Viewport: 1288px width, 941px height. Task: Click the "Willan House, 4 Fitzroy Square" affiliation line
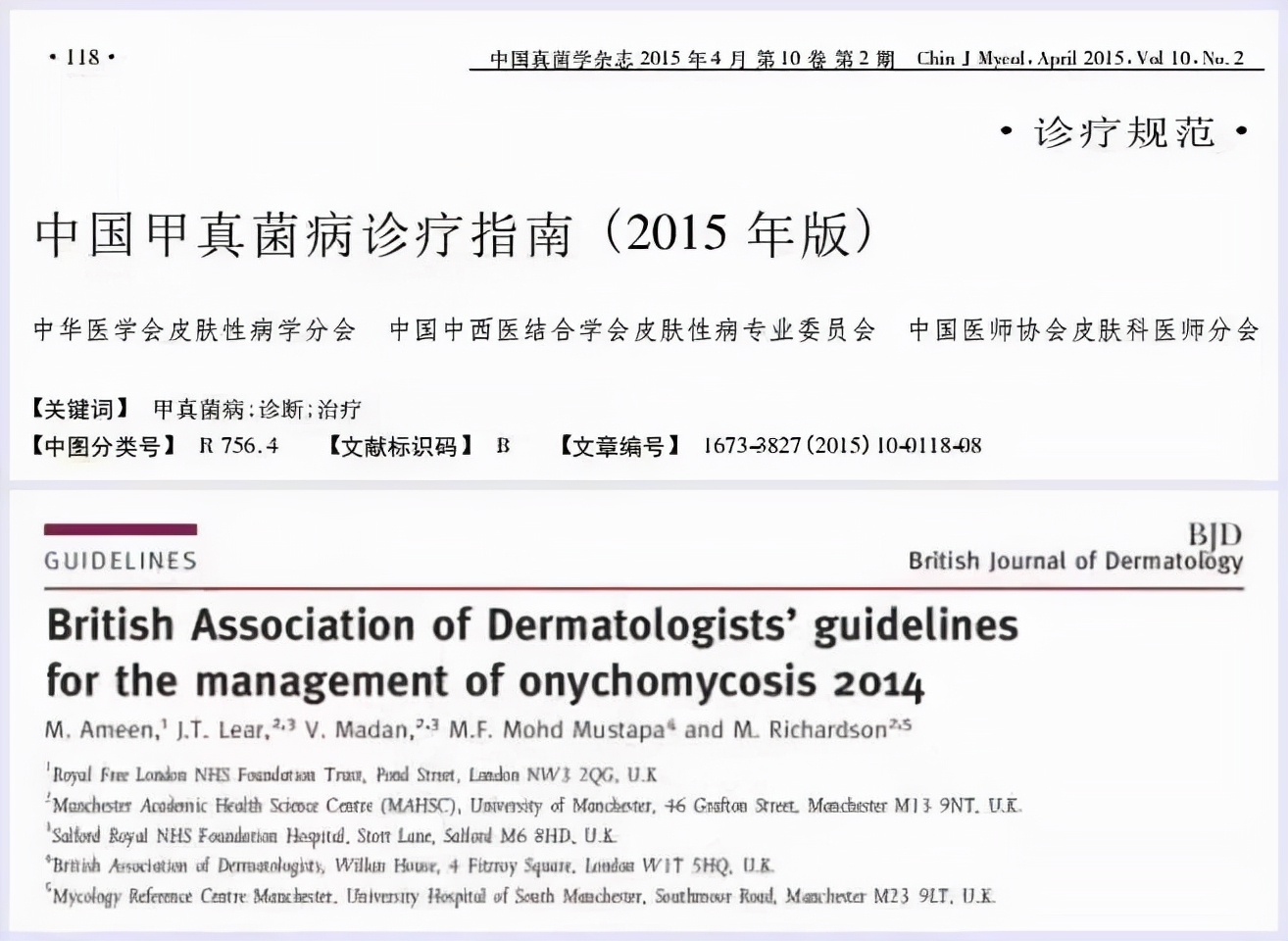(x=409, y=866)
